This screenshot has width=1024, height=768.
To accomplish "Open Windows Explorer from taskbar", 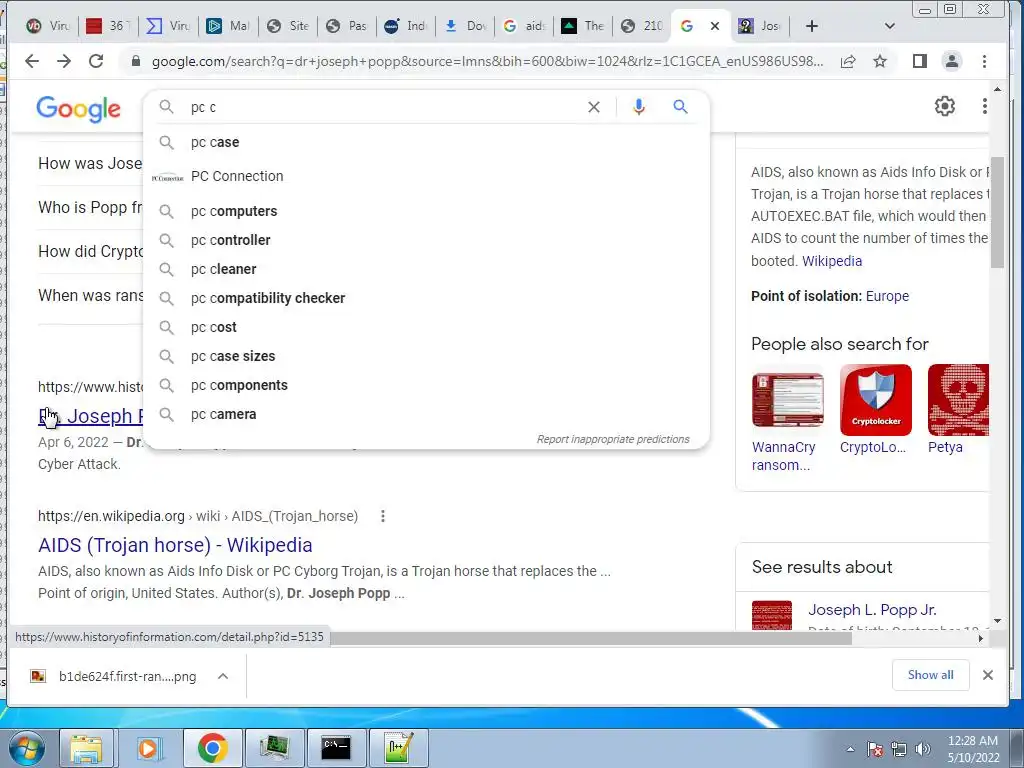I will (86, 748).
